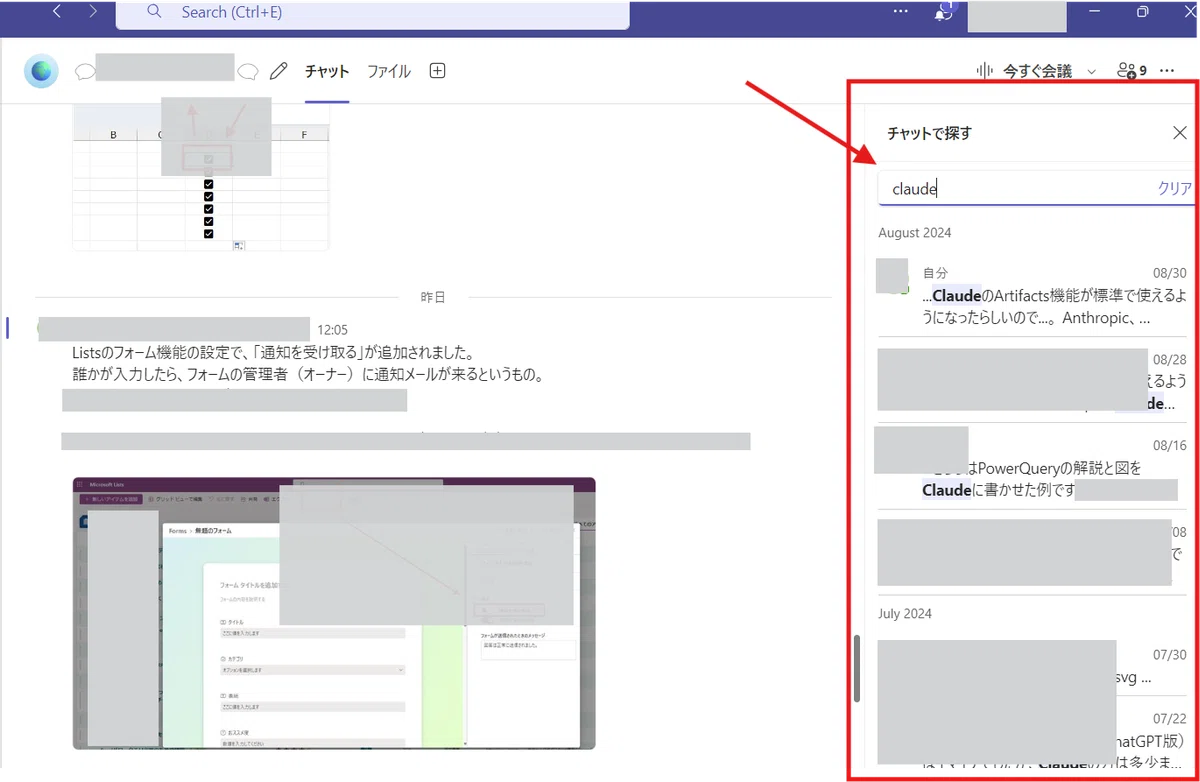Focus the Search (Ctrl+E) box

[373, 14]
